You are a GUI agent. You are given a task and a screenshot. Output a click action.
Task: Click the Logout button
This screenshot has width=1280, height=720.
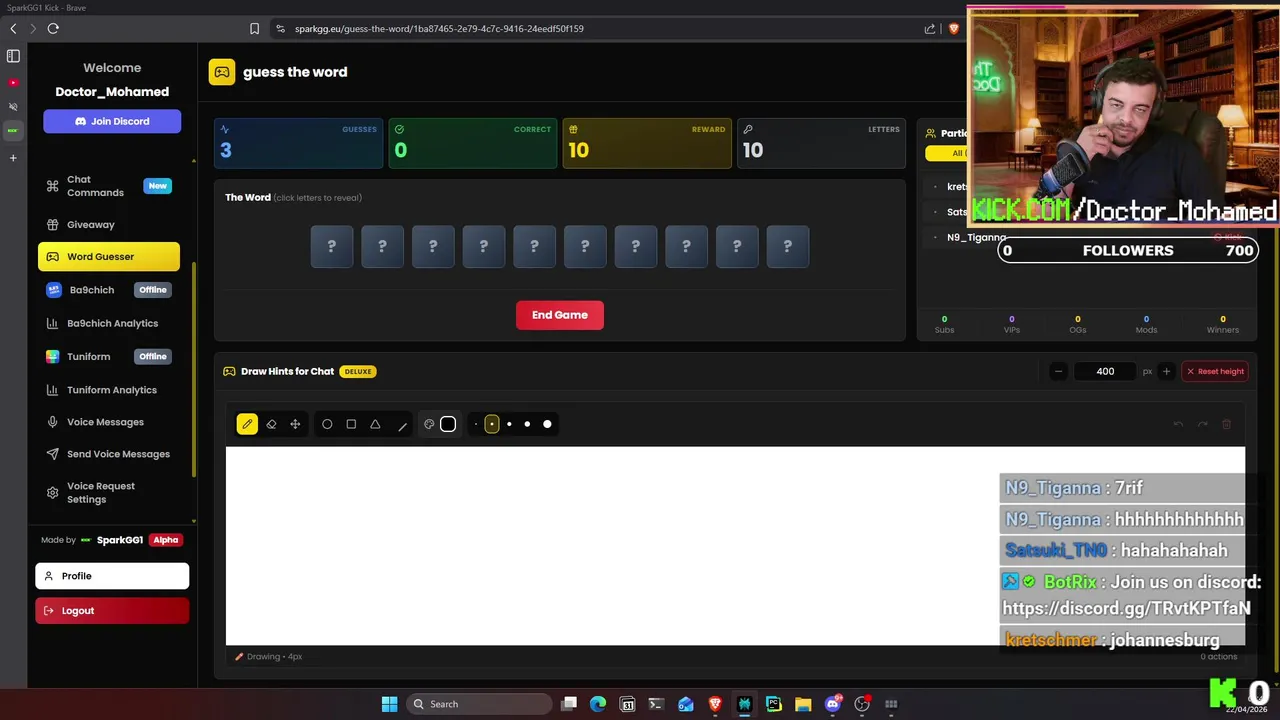112,611
